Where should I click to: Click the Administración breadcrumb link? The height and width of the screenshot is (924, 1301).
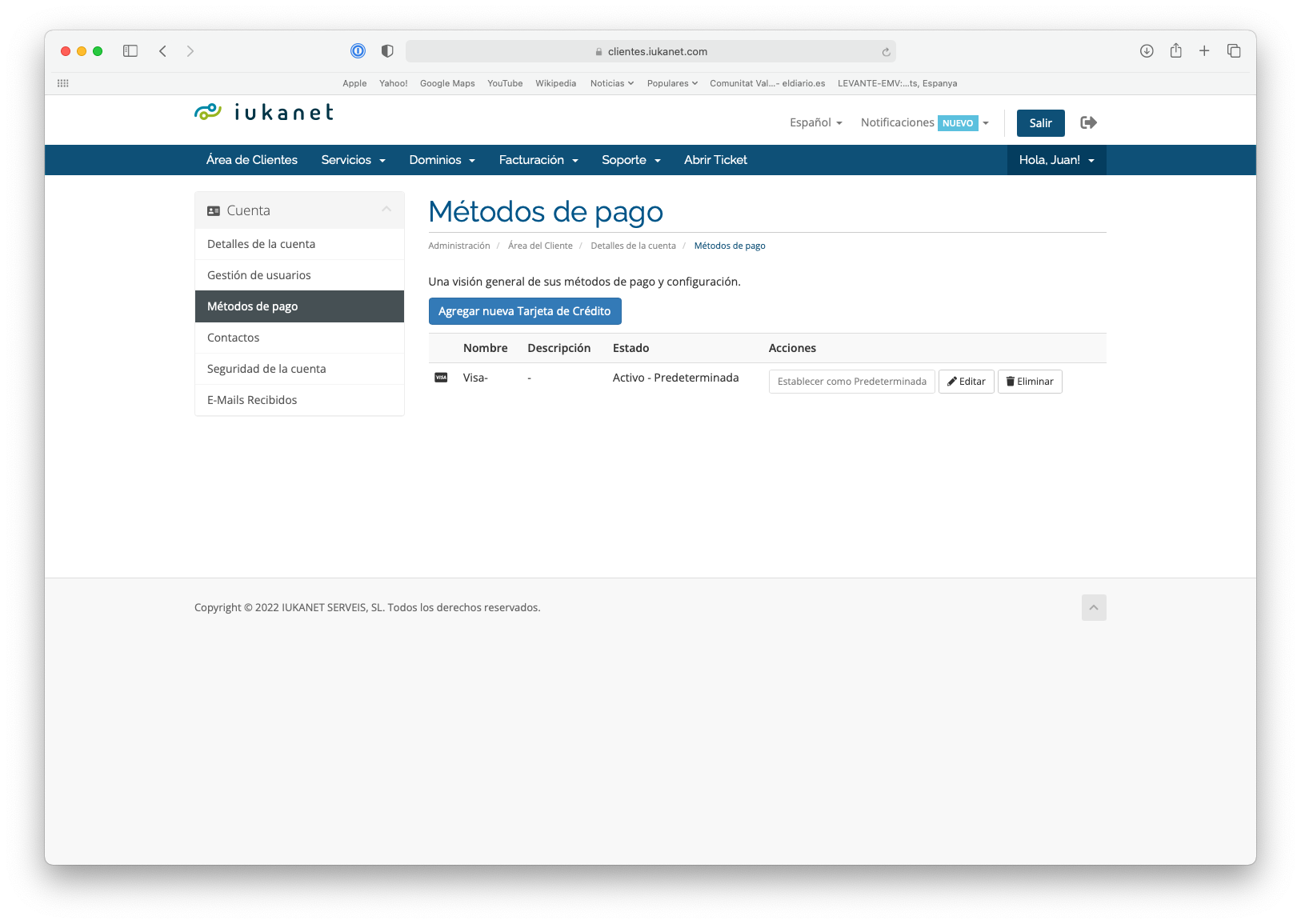(x=459, y=246)
